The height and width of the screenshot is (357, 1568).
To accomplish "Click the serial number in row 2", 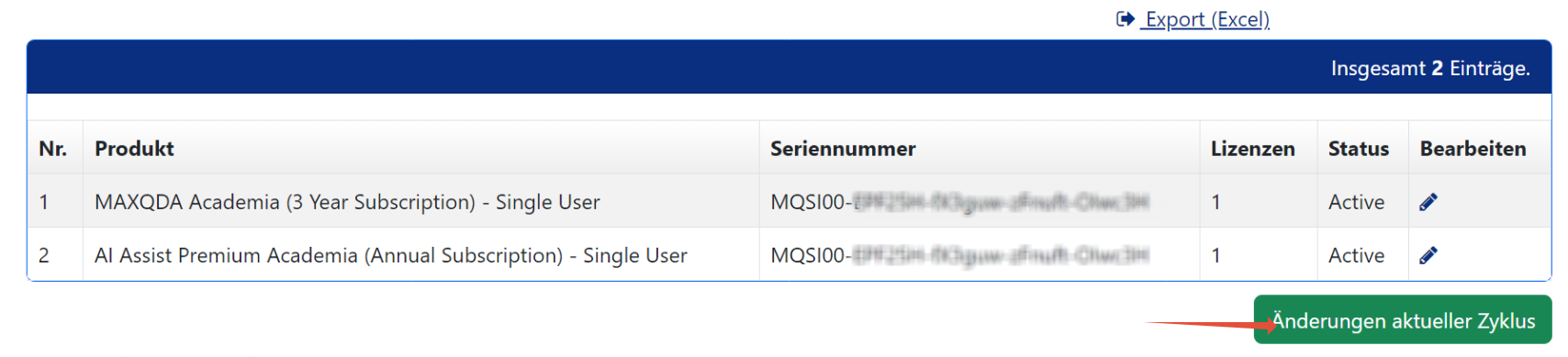I will 959,255.
